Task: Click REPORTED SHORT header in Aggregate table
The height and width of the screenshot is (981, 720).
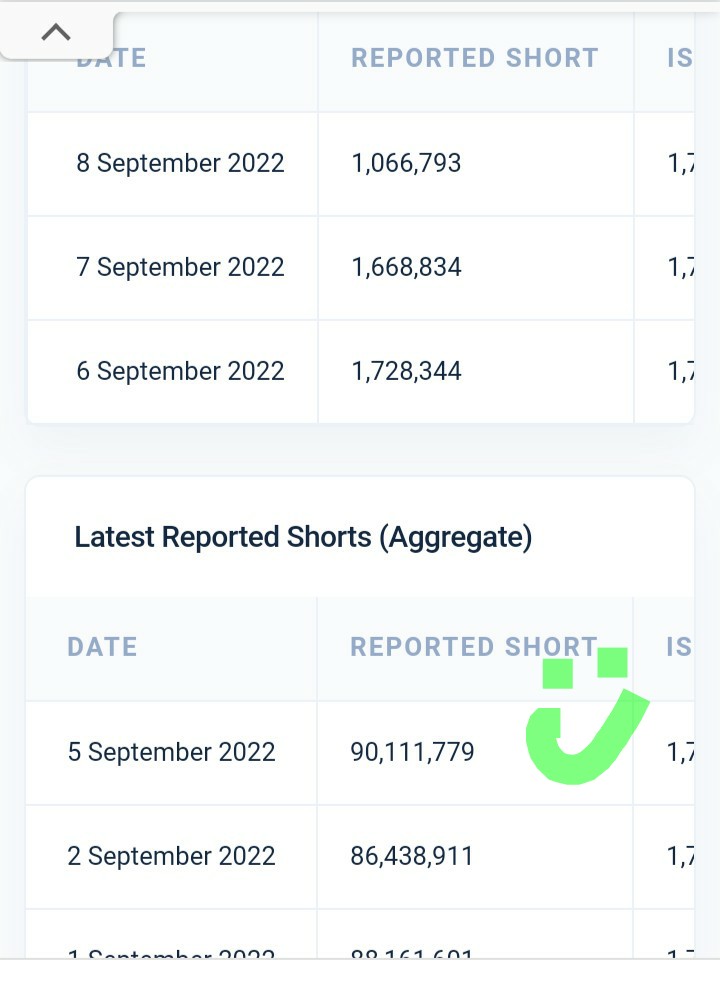Action: (x=473, y=647)
